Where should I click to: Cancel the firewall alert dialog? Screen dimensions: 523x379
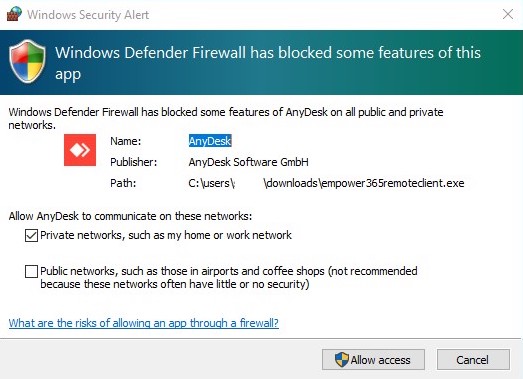point(473,360)
